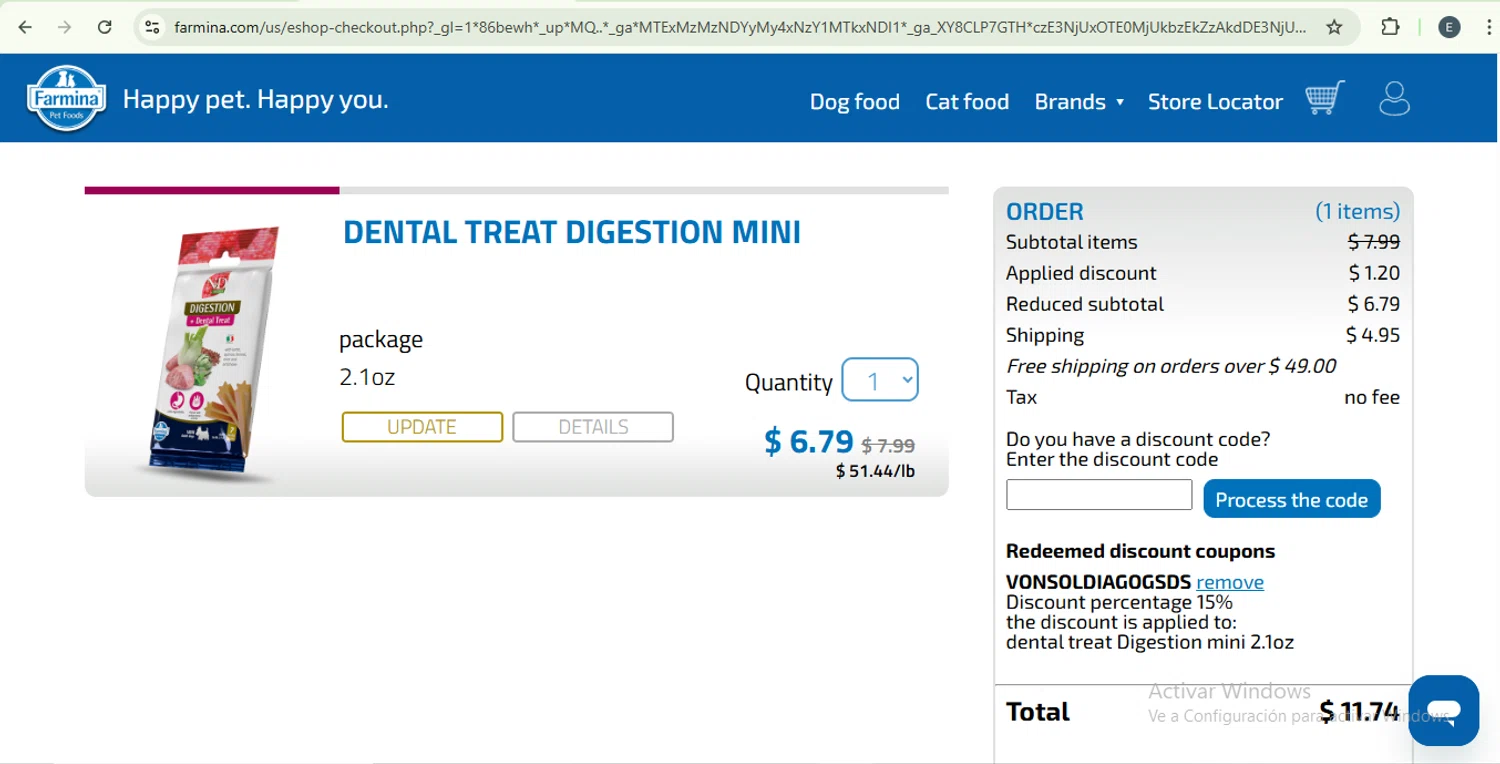Open the user account icon
1500x764 pixels.
(1394, 99)
